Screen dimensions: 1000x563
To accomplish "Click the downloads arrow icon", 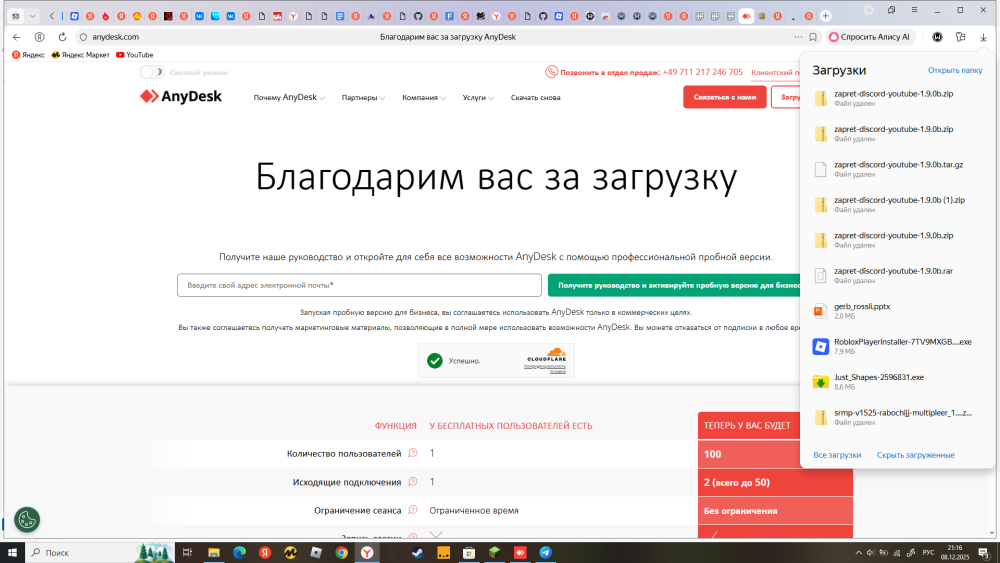I will pyautogui.click(x=983, y=37).
